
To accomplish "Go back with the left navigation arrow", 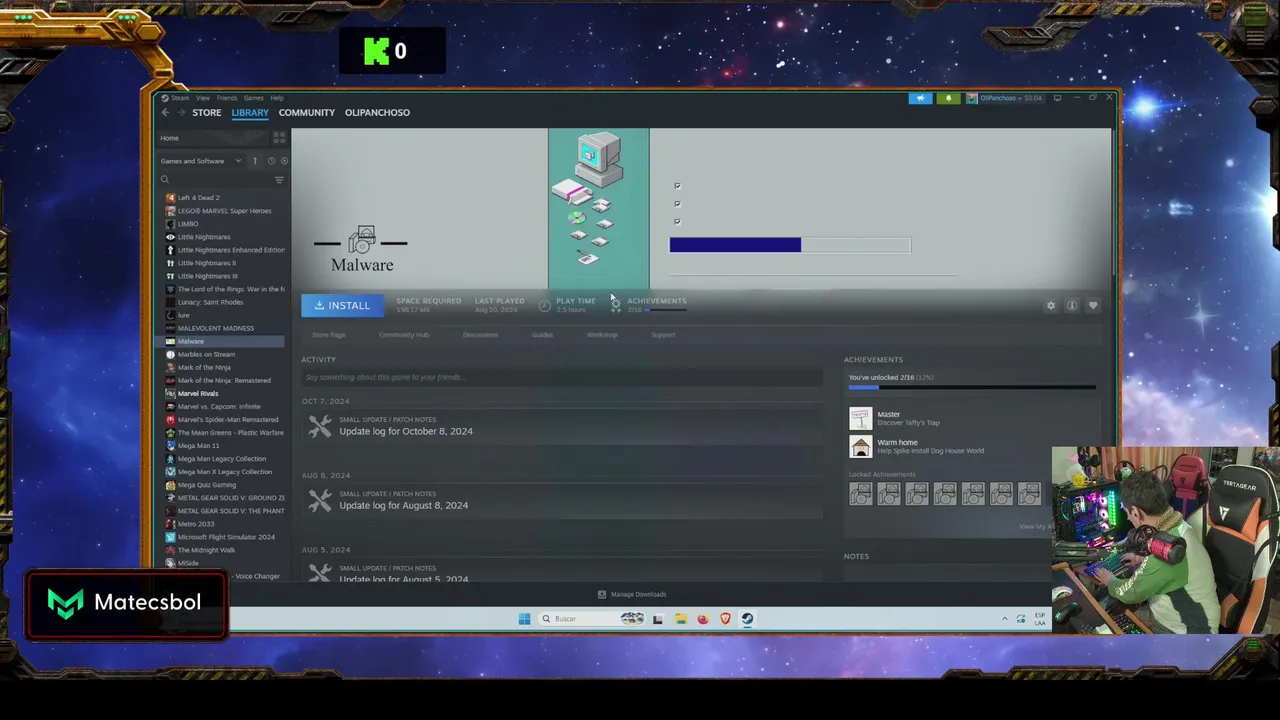I will point(165,113).
